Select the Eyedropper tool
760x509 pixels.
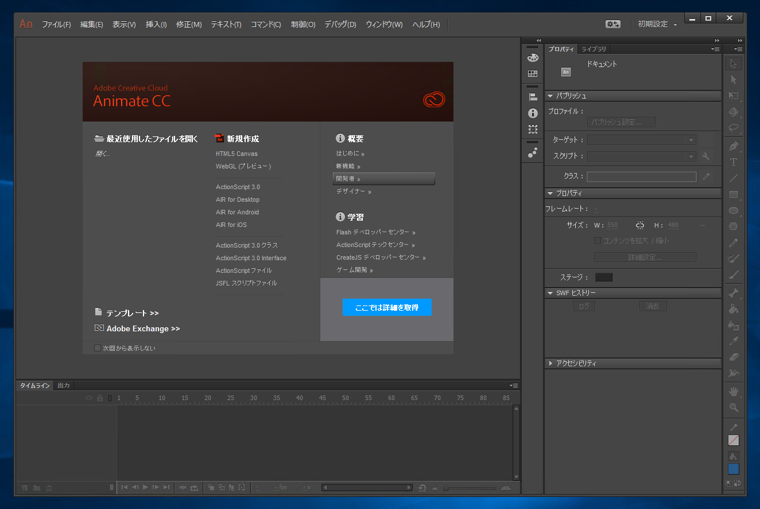pos(733,341)
